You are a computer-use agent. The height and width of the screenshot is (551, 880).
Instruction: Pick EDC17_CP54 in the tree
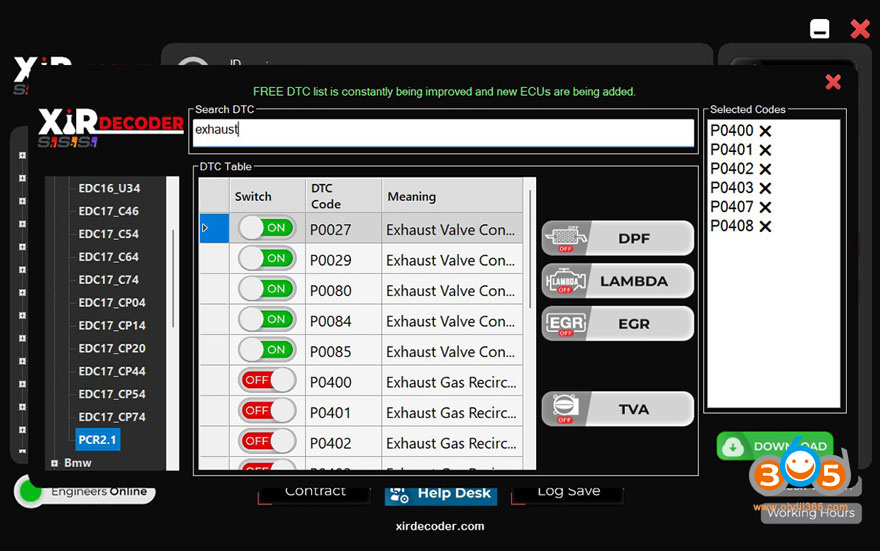tap(112, 394)
